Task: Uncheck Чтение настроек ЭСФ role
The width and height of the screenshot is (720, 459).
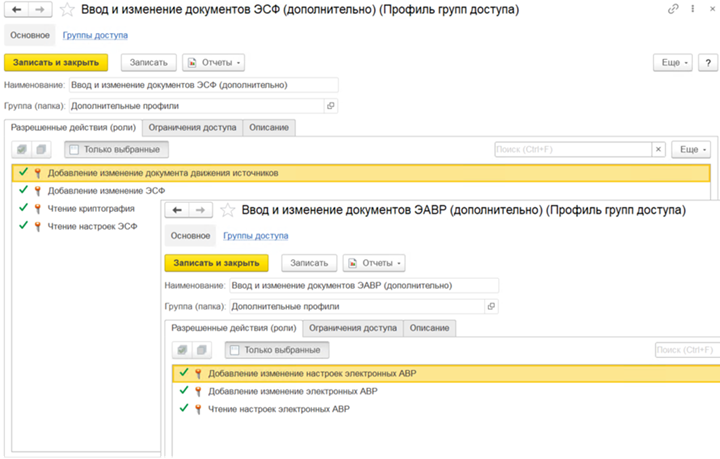Action: (x=23, y=225)
